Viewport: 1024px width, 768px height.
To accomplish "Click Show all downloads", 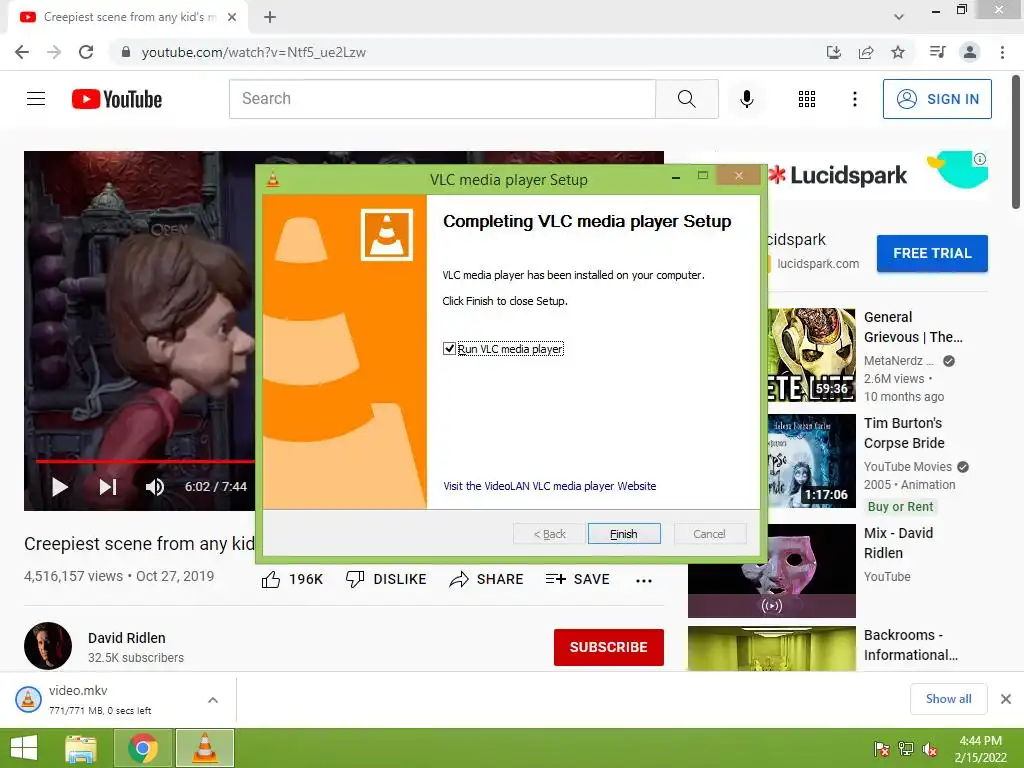I will tap(948, 699).
